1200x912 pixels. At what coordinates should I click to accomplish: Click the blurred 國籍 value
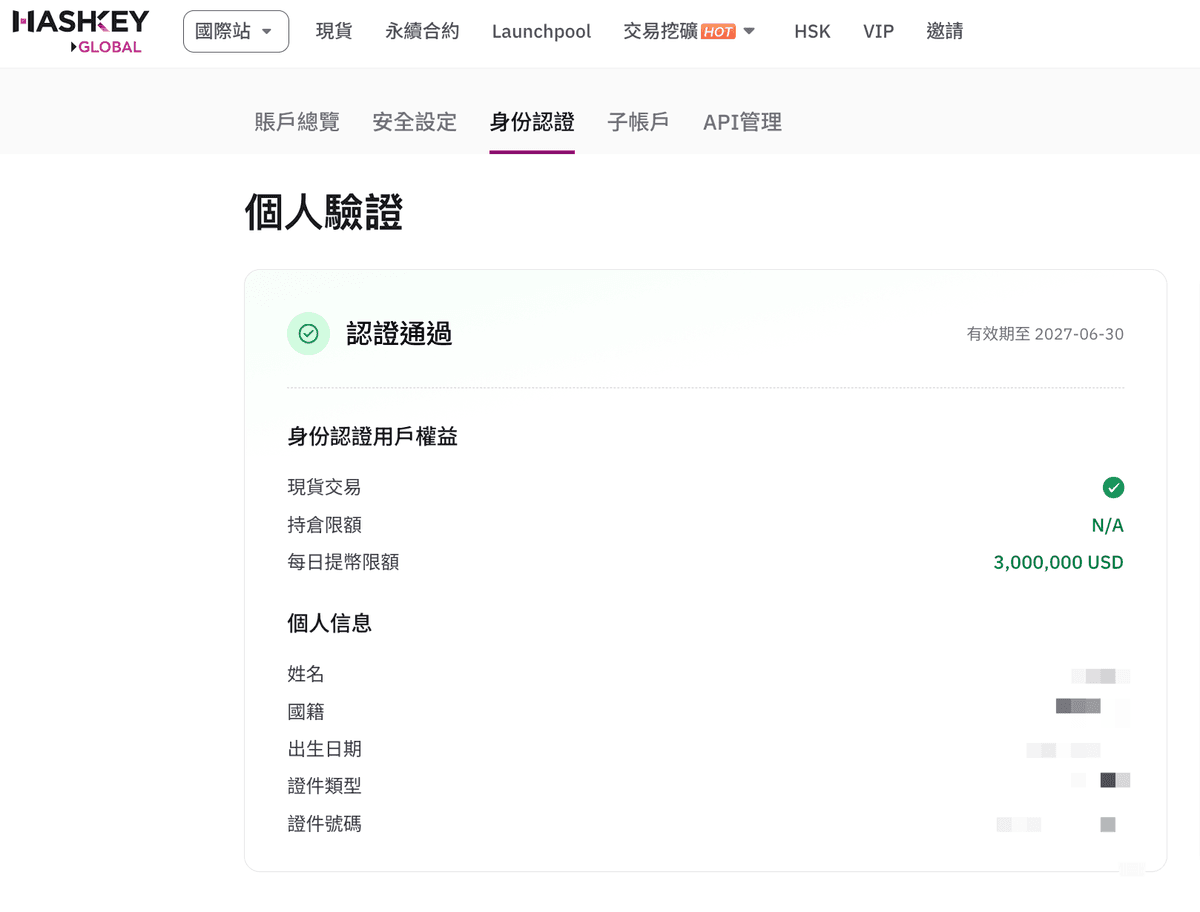[x=1078, y=706]
